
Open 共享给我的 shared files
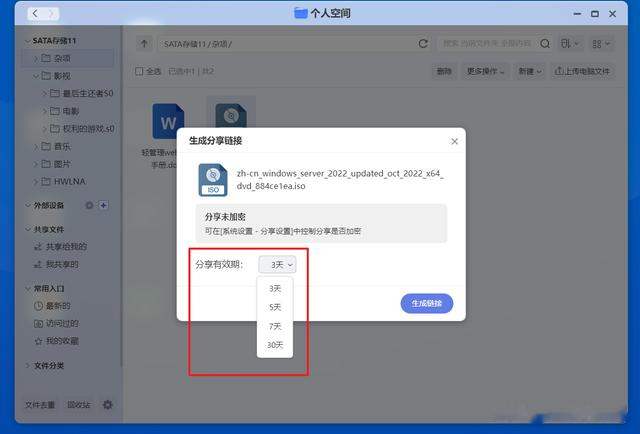60,247
